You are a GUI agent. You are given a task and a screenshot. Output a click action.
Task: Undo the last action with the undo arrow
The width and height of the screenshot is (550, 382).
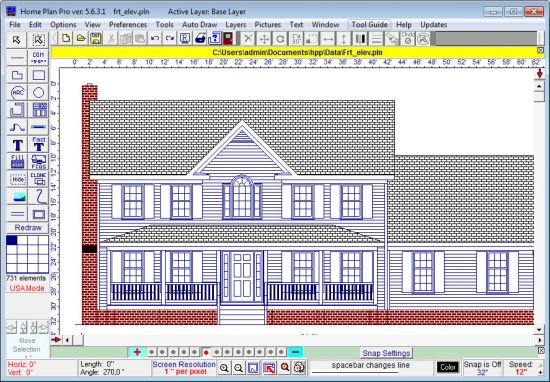click(x=155, y=38)
